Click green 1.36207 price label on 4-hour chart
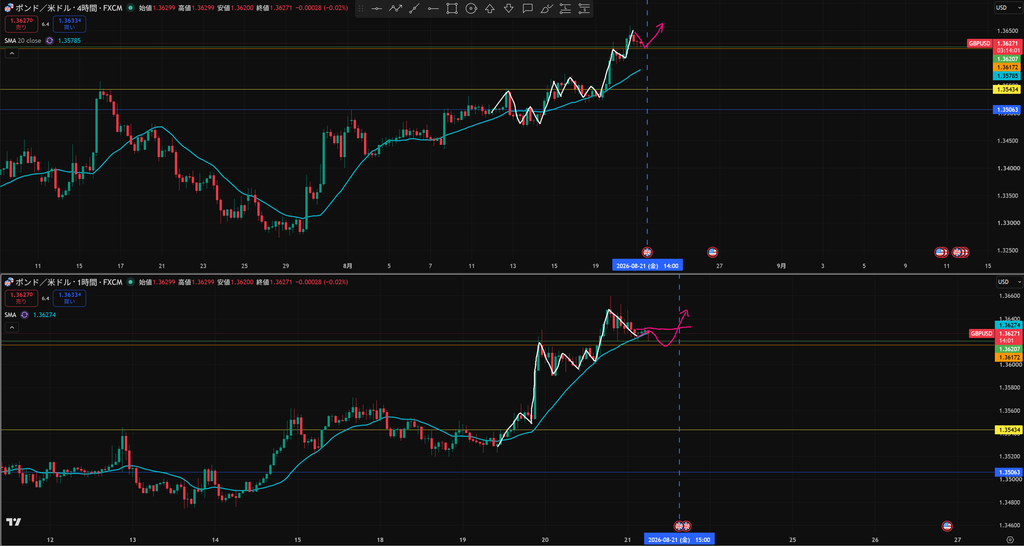 click(1006, 59)
